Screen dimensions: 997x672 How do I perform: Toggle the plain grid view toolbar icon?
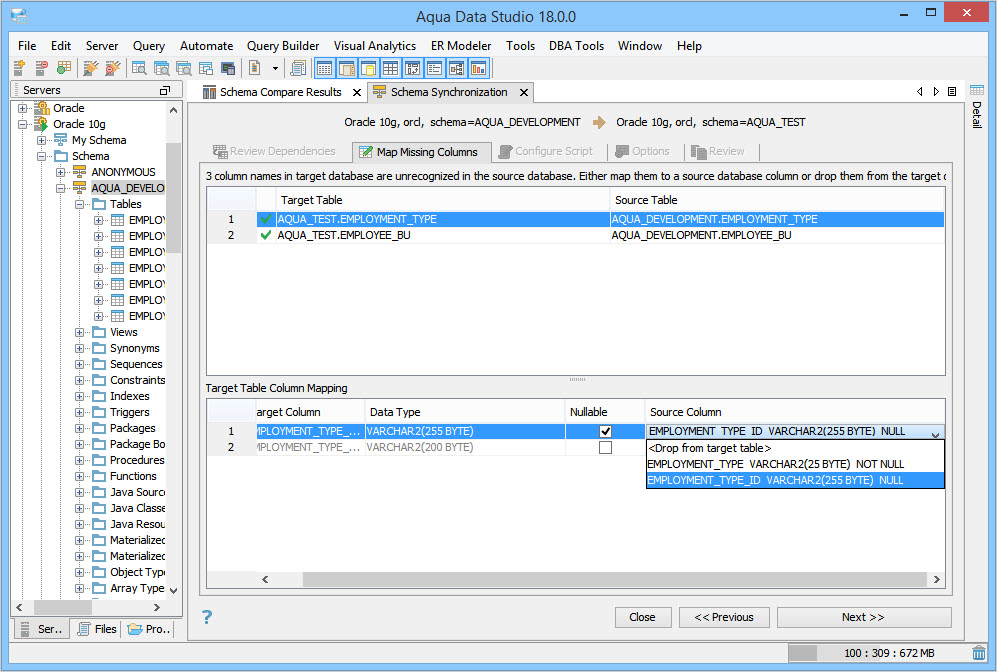pos(390,68)
